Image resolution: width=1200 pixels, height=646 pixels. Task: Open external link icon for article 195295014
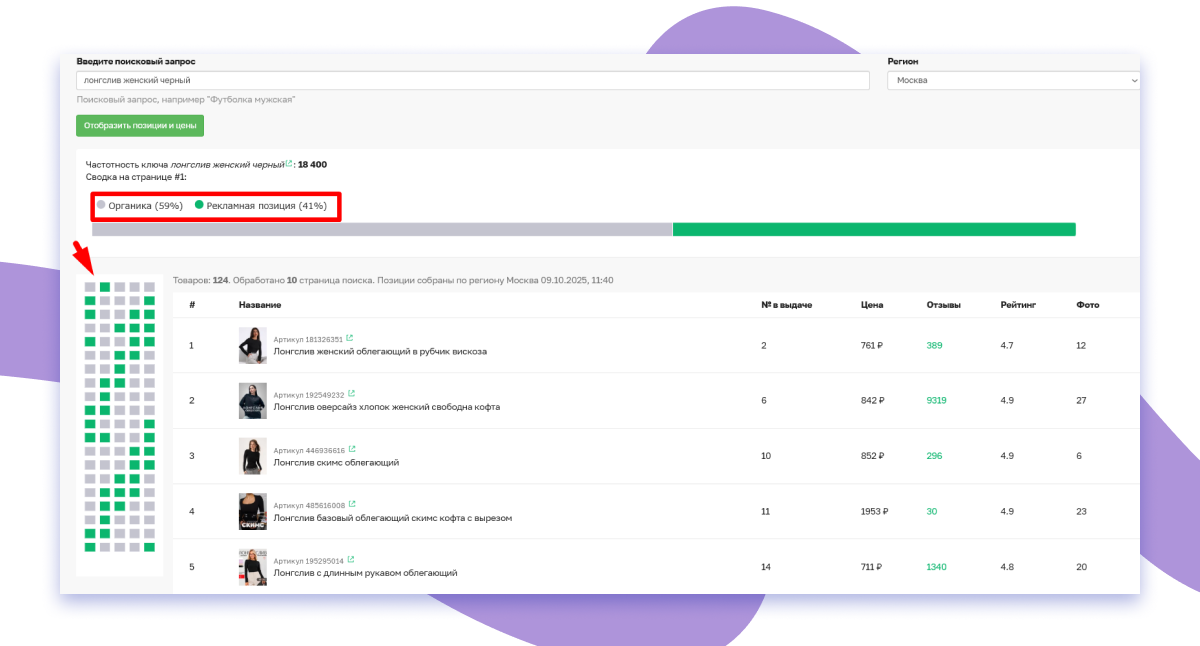tap(351, 560)
